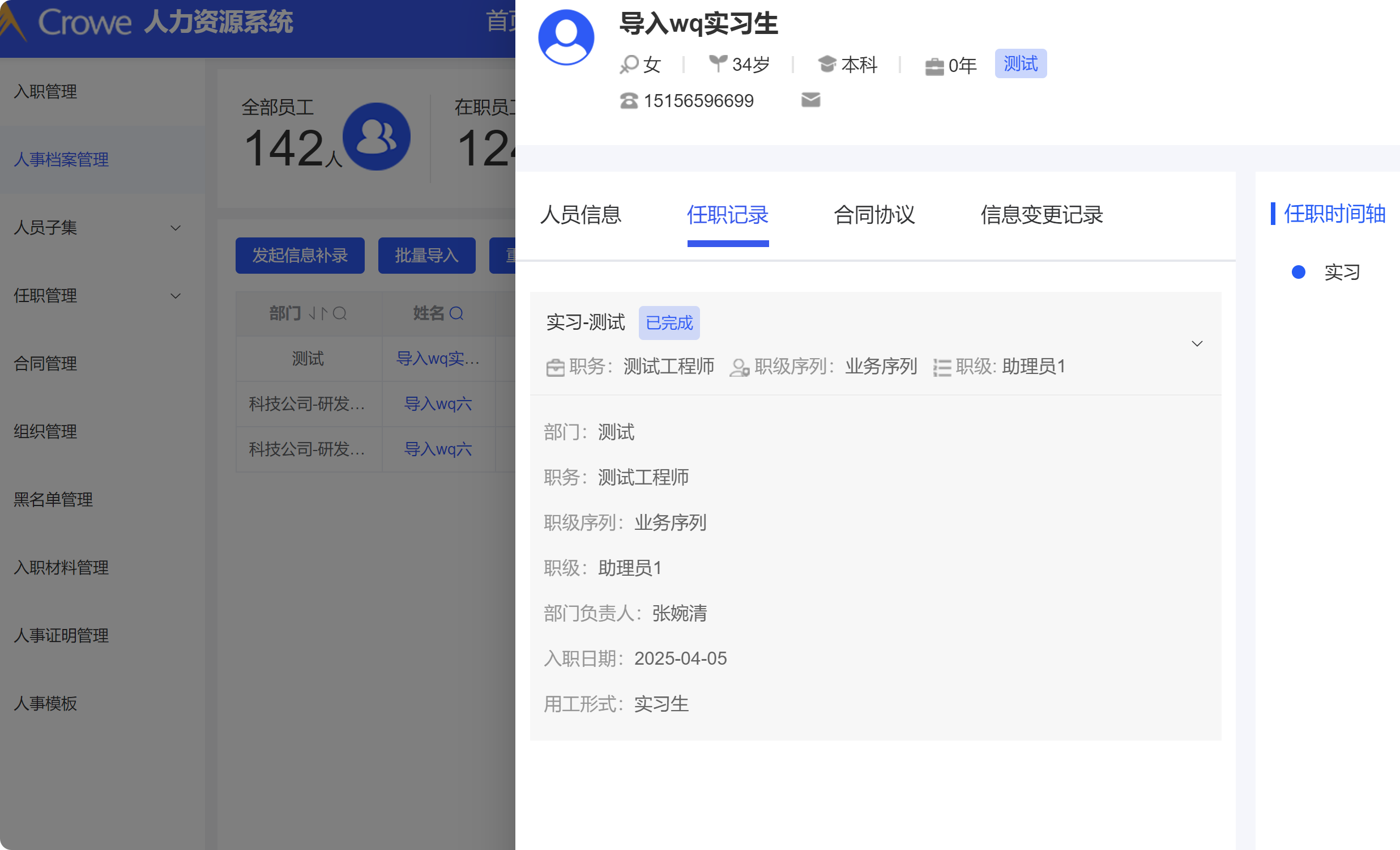
Task: Open the 信息变更记录 tab
Action: point(1041,215)
